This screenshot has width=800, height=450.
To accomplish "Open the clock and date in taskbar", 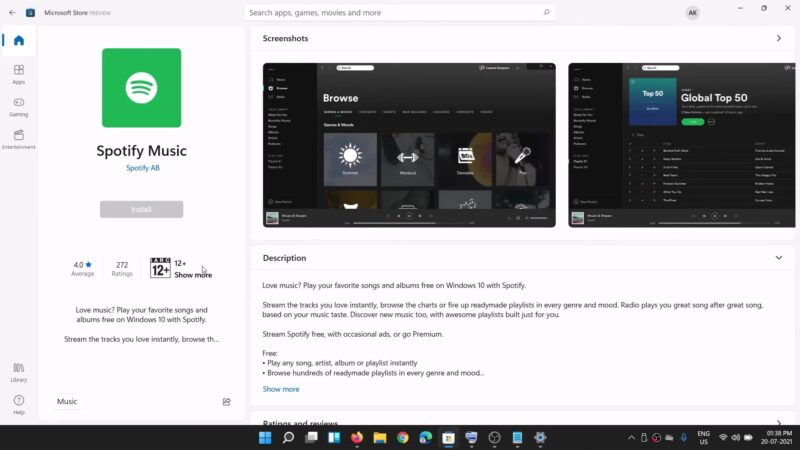I will pyautogui.click(x=777, y=438).
